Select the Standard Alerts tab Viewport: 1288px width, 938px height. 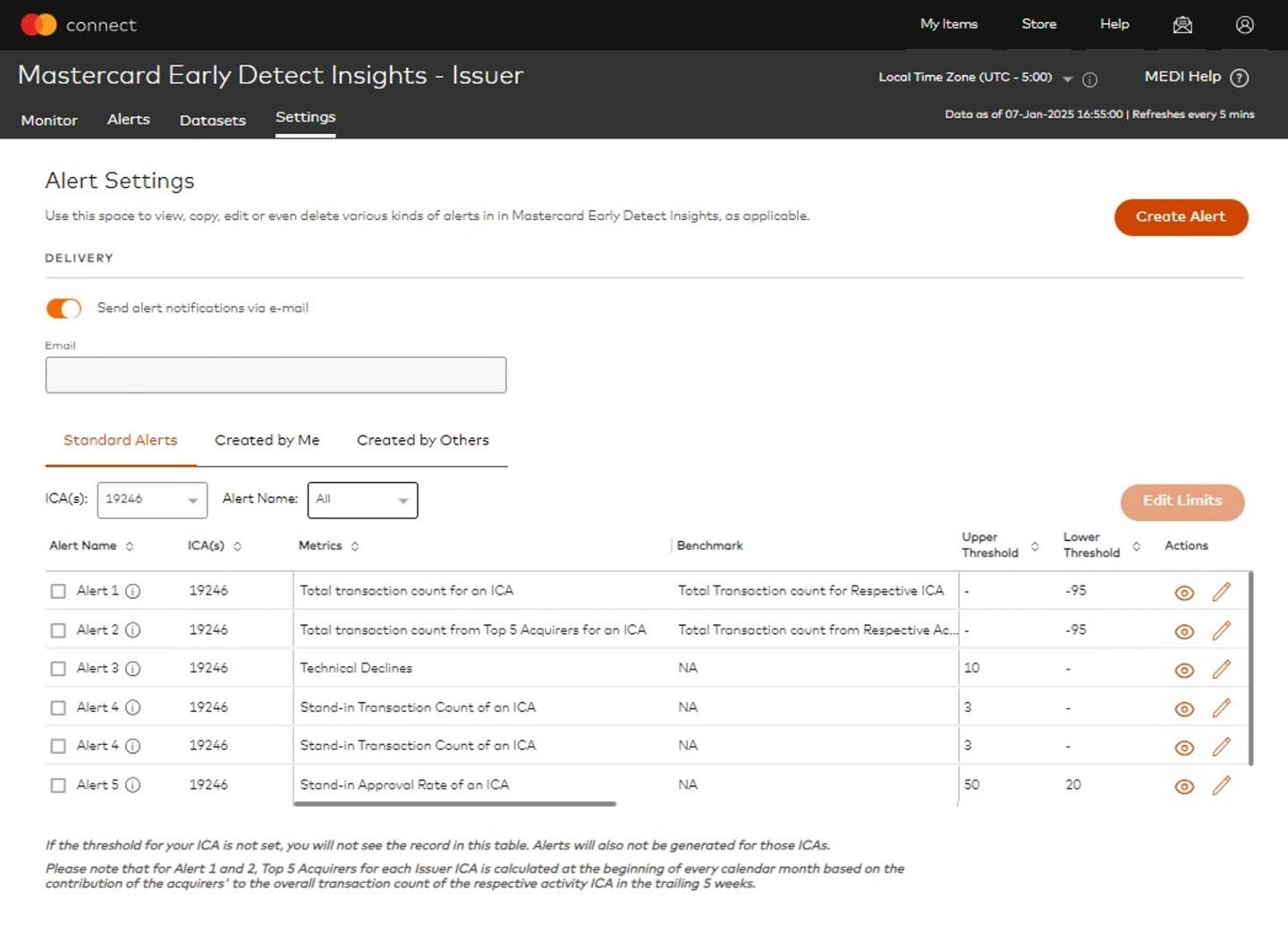coord(121,440)
